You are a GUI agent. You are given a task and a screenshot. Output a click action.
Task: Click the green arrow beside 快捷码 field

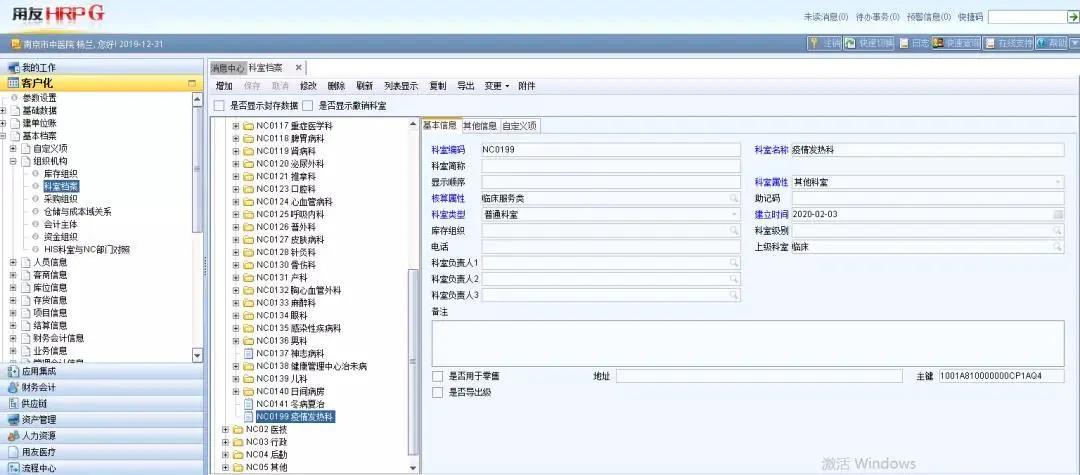[1071, 17]
